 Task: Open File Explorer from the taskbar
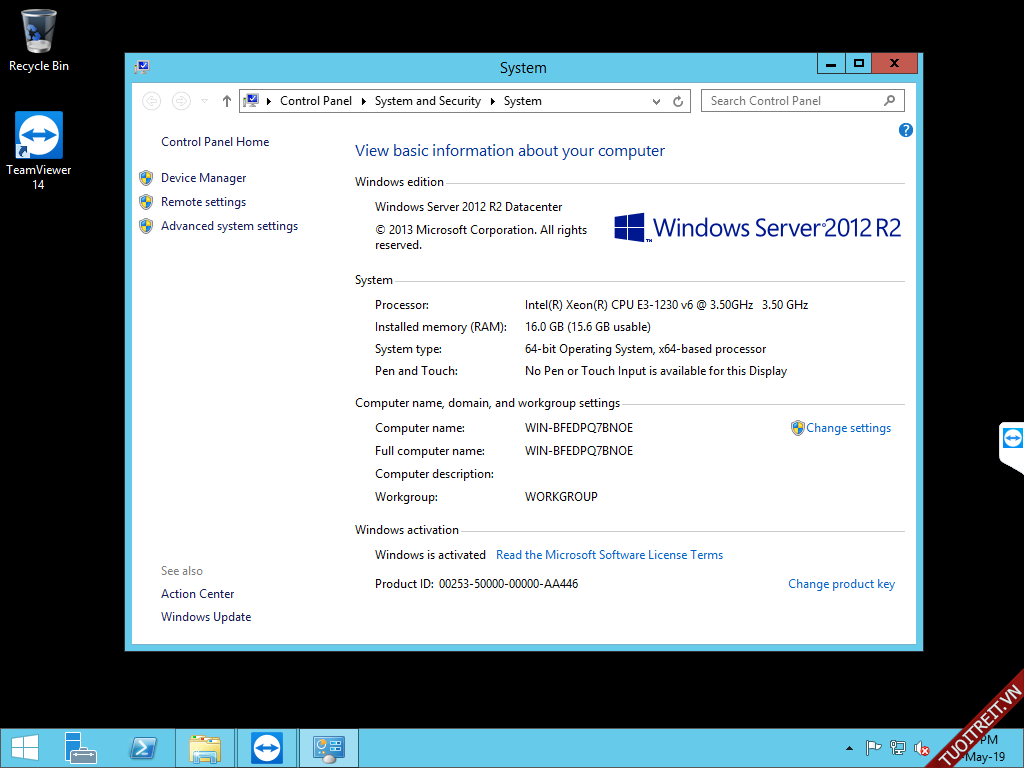pos(205,748)
